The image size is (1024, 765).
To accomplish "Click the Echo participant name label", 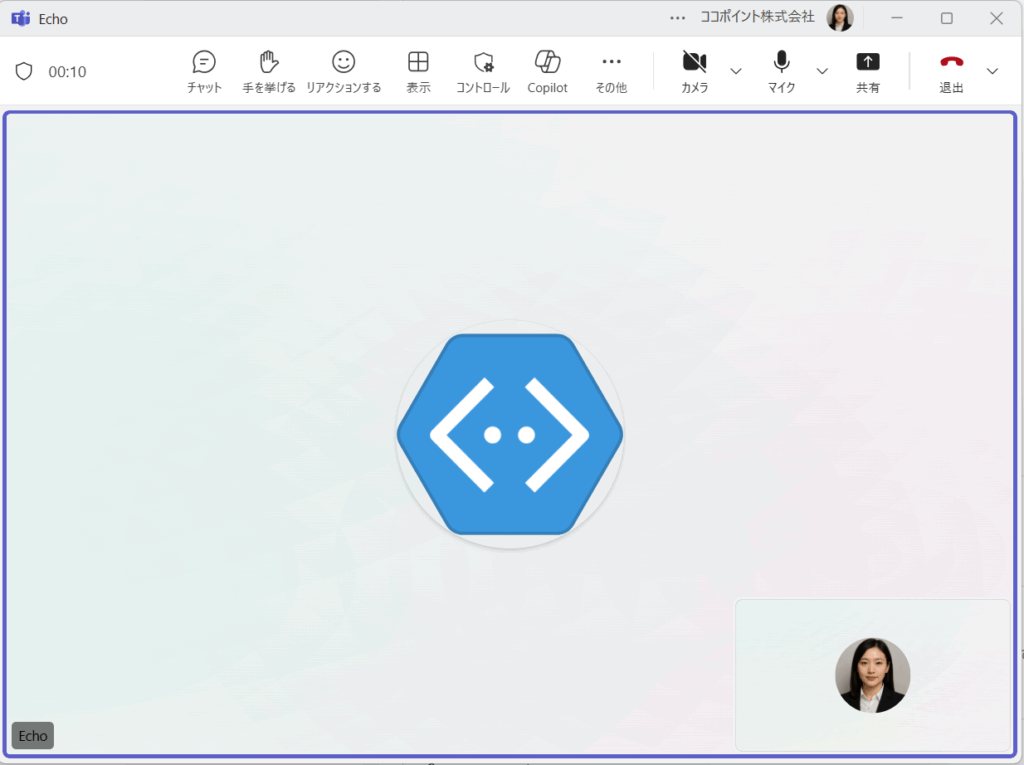I will pos(33,736).
